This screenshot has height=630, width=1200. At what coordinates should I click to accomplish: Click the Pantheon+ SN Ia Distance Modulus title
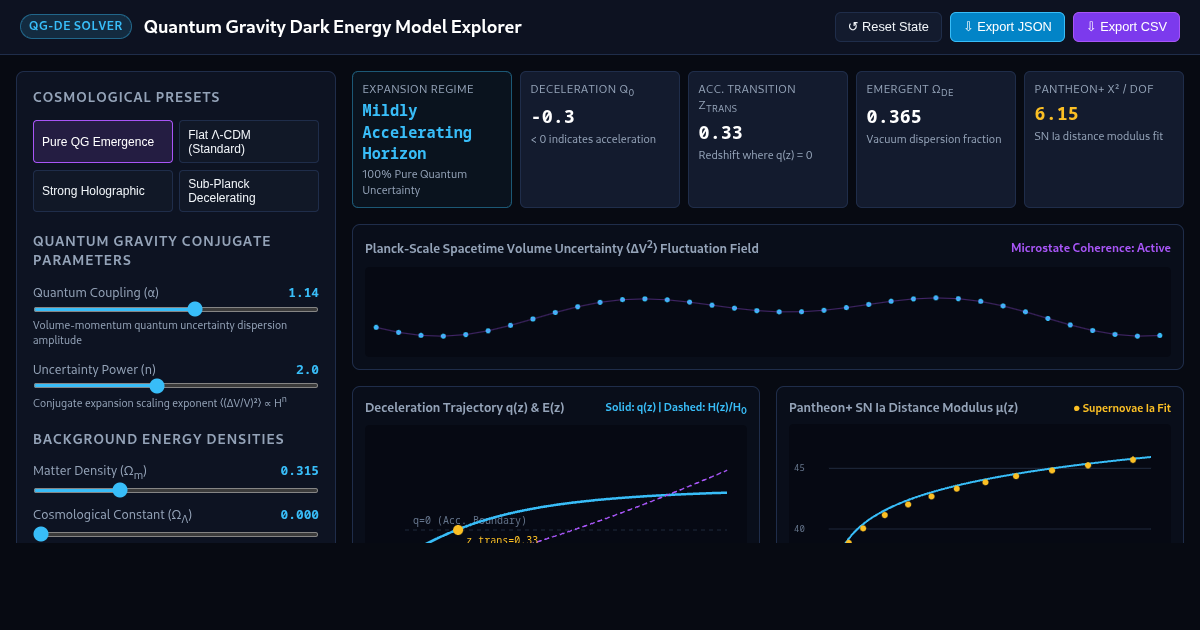pos(903,408)
